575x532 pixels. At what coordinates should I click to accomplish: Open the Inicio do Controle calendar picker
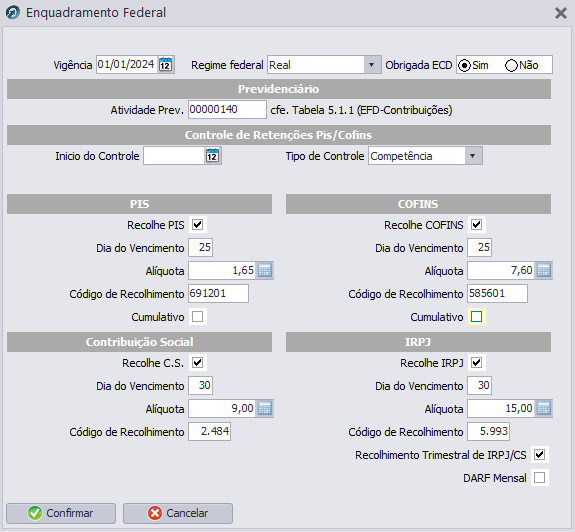212,156
